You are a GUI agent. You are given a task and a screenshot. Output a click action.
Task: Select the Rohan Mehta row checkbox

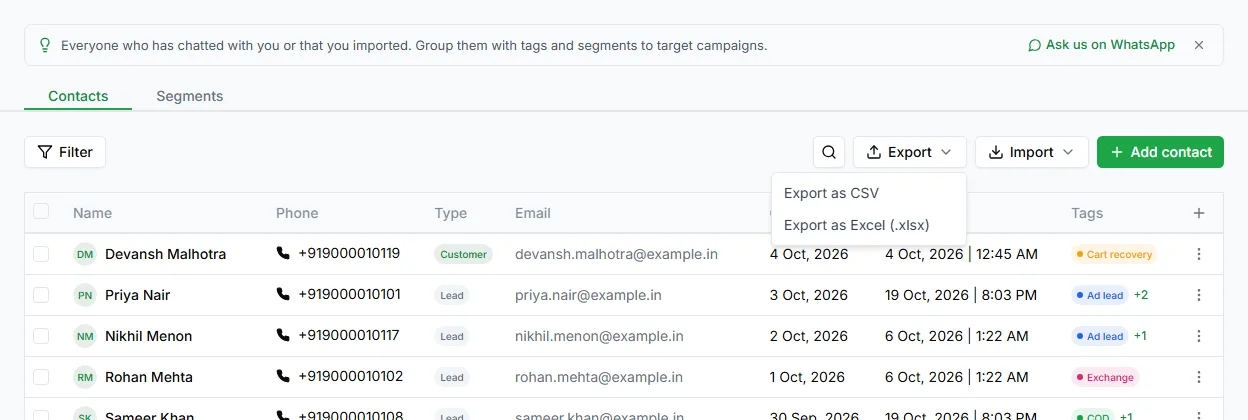click(x=41, y=377)
